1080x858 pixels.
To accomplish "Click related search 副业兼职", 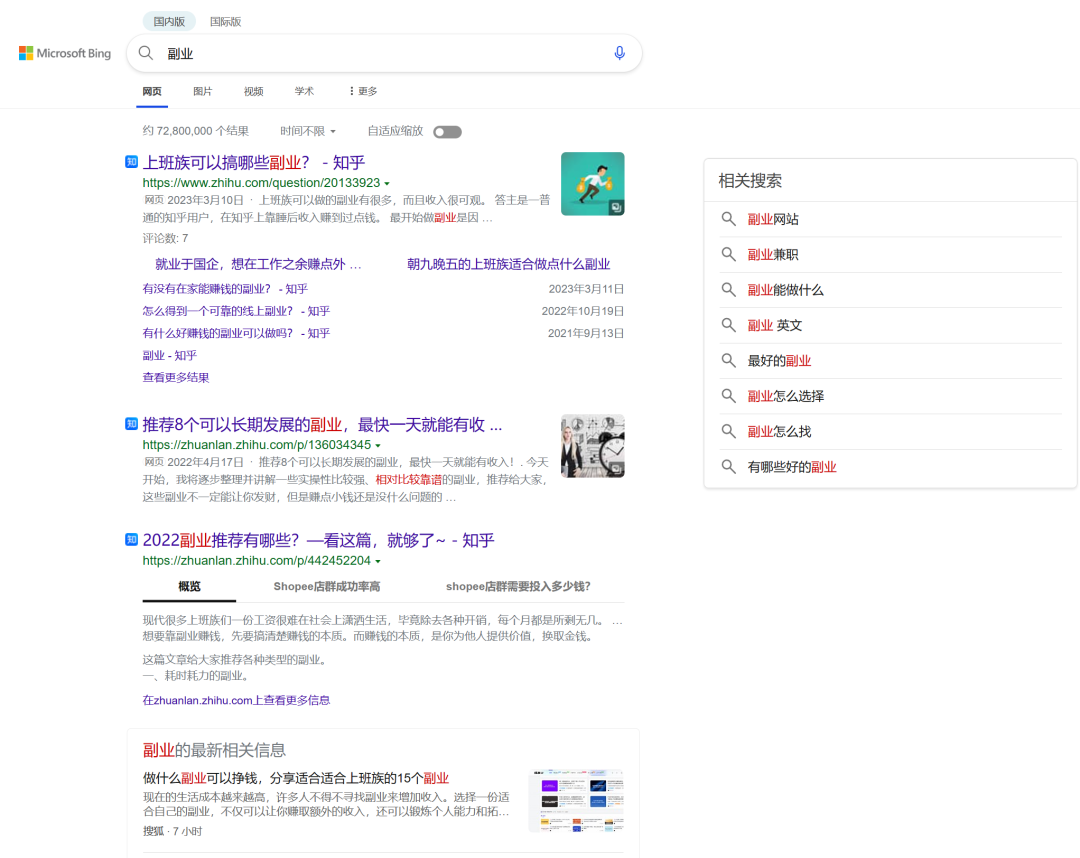I will (773, 254).
